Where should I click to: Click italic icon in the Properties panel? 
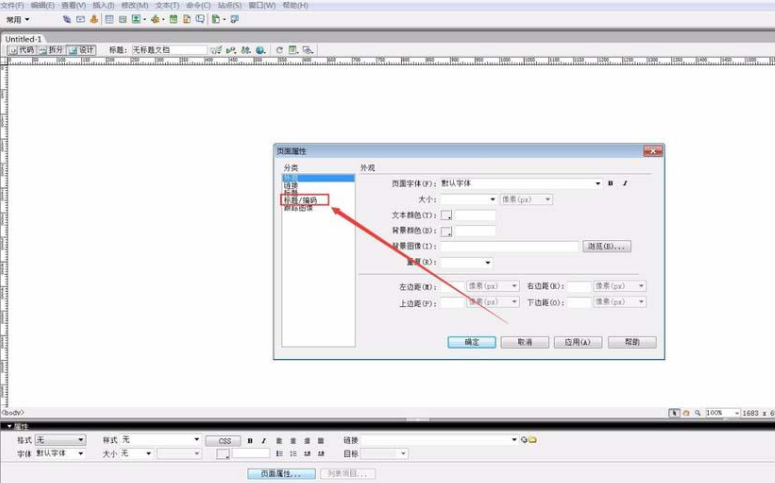[x=263, y=440]
